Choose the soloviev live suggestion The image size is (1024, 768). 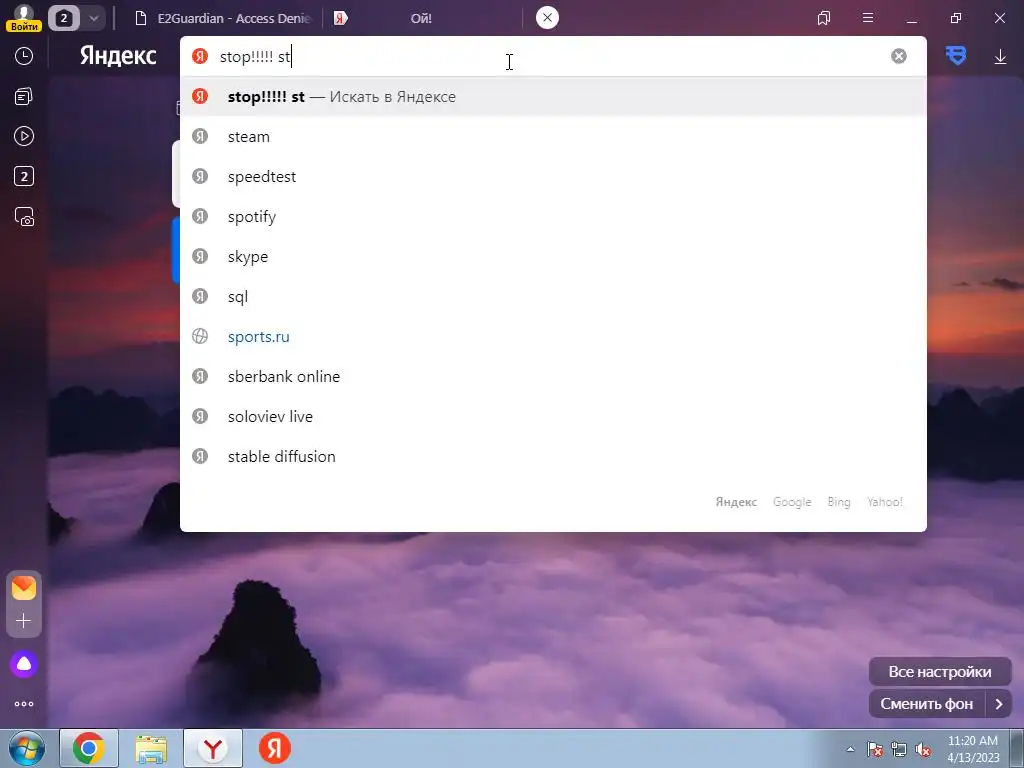pyautogui.click(x=552, y=416)
